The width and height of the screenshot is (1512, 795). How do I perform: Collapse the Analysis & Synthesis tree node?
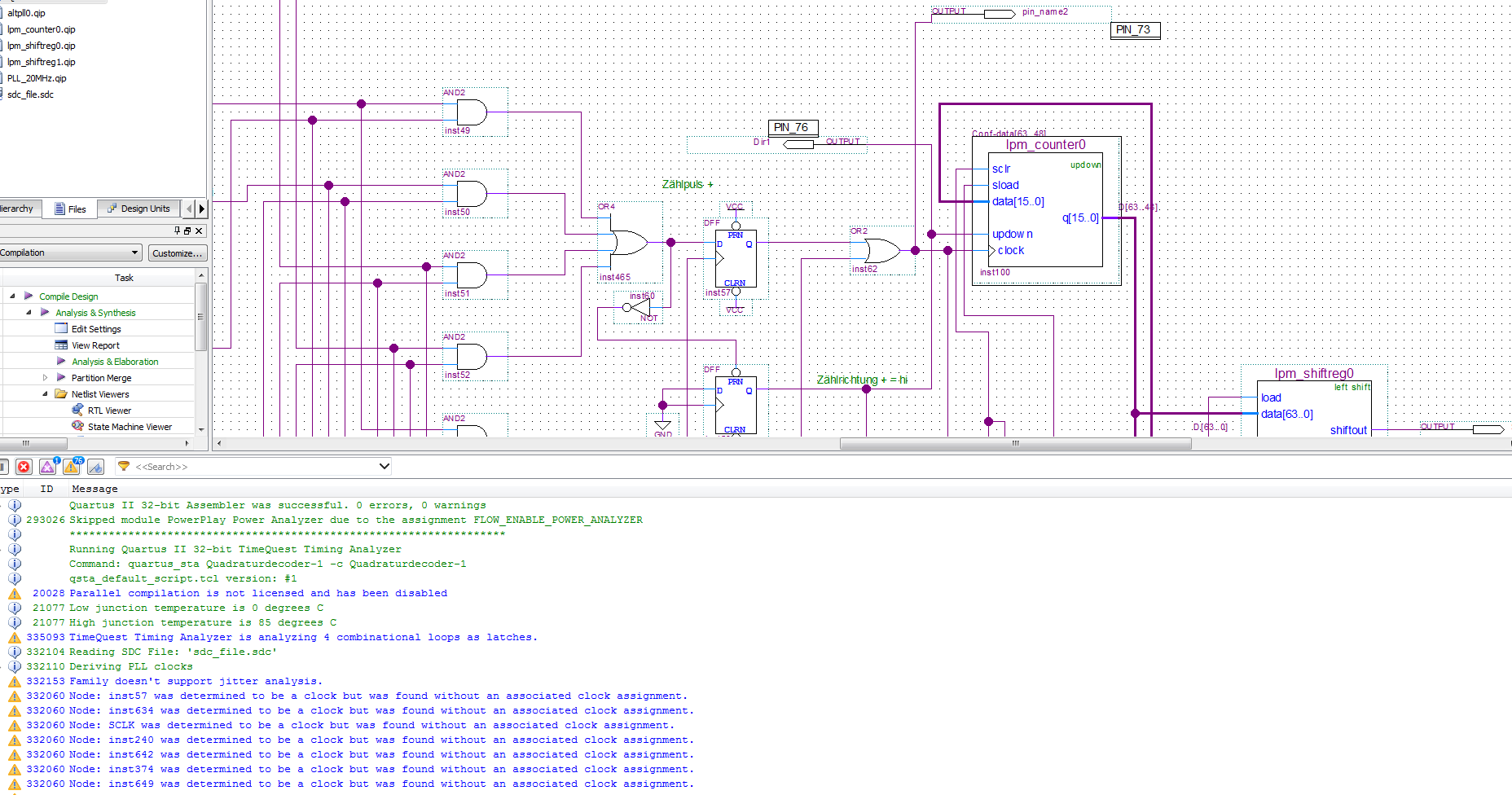(29, 313)
